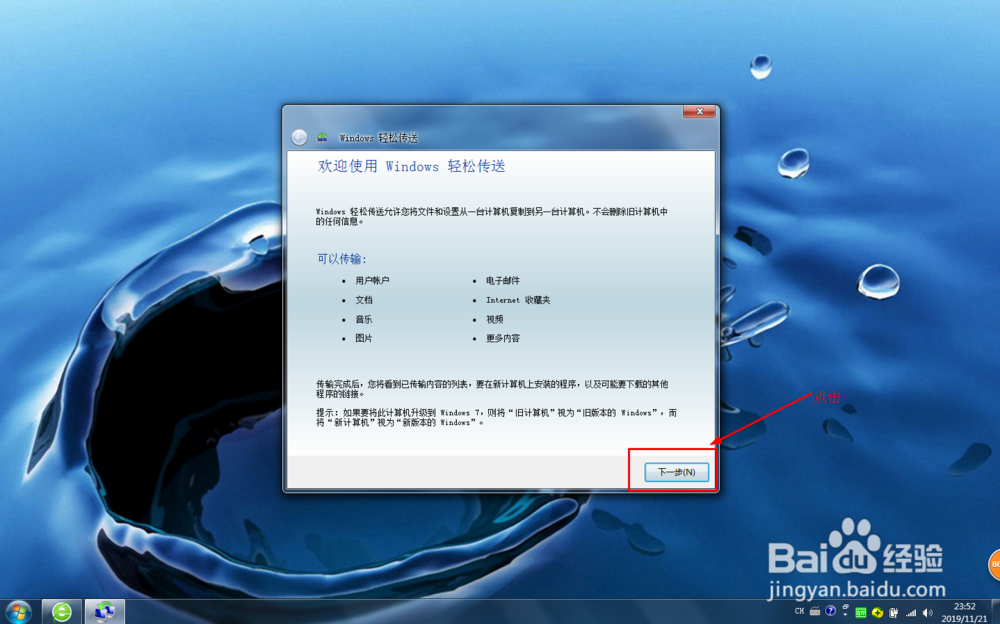1000x624 pixels.
Task: Click the 下一步(N) Next button
Action: coord(675,471)
